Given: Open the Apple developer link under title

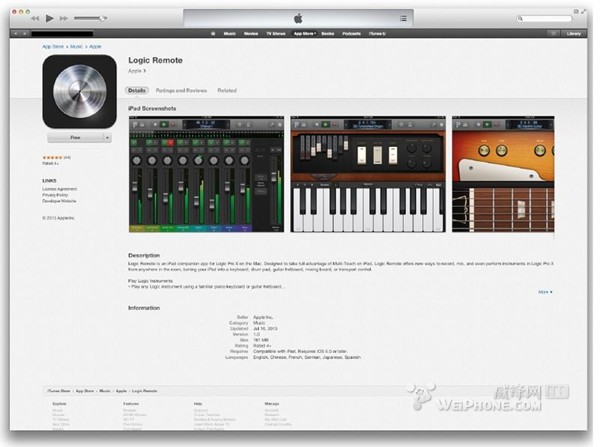Looking at the screenshot, I should click(137, 71).
